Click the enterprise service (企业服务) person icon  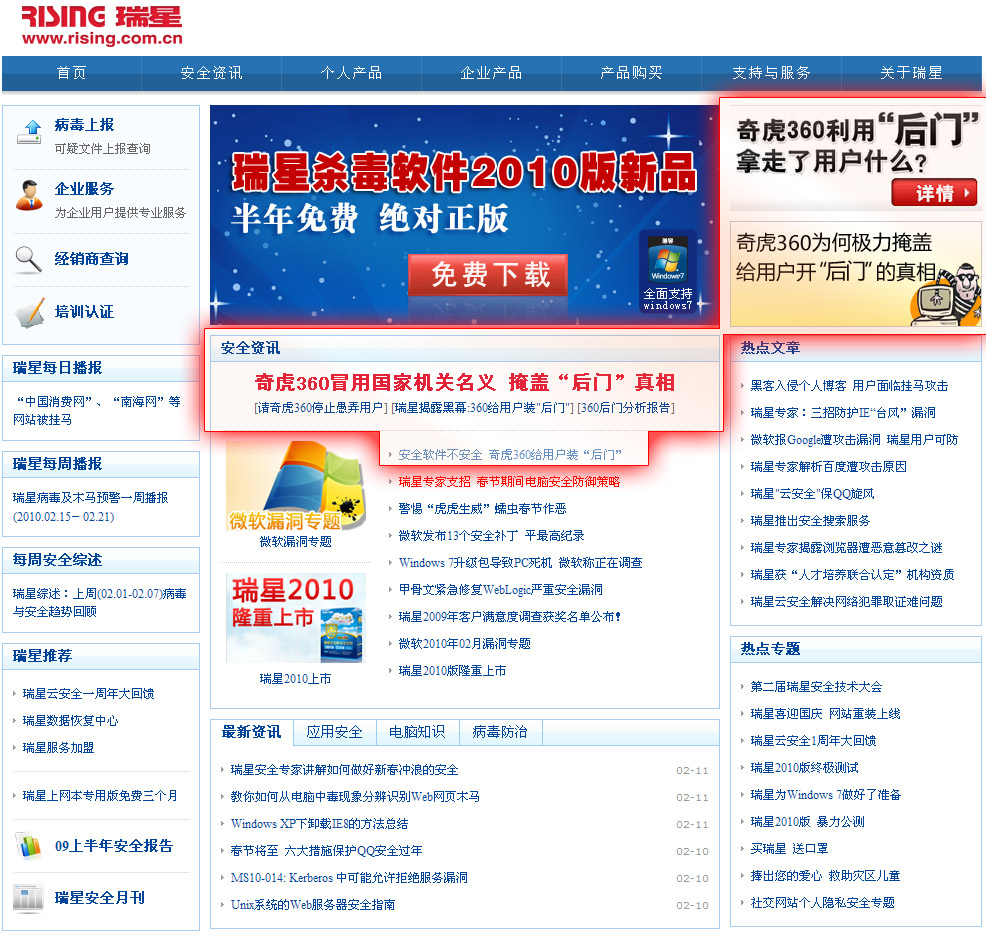29,195
